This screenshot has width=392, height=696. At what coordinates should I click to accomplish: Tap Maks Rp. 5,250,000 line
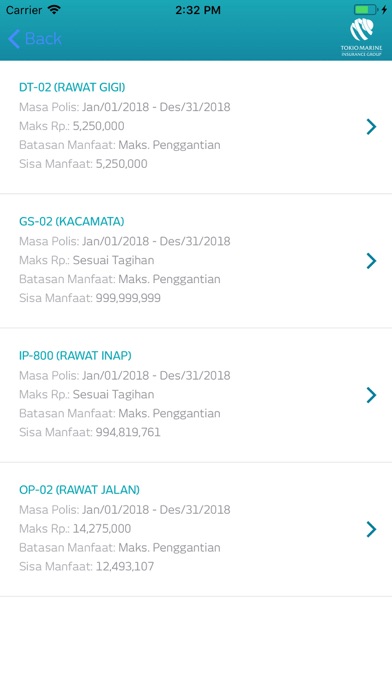[x=71, y=126]
